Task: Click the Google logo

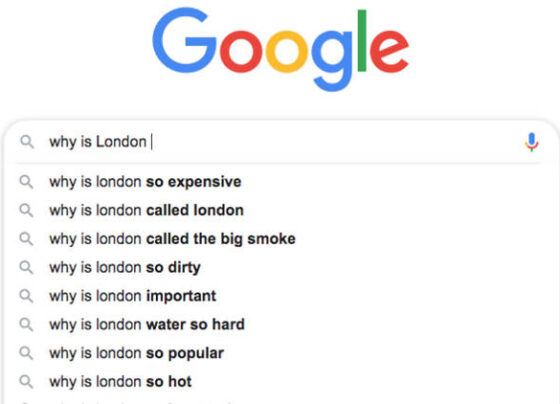Action: pos(281,50)
